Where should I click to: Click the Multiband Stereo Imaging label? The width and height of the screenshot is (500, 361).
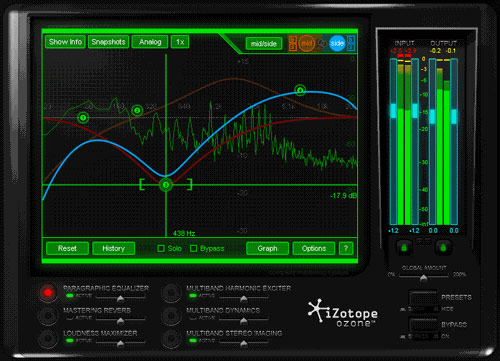[234, 333]
